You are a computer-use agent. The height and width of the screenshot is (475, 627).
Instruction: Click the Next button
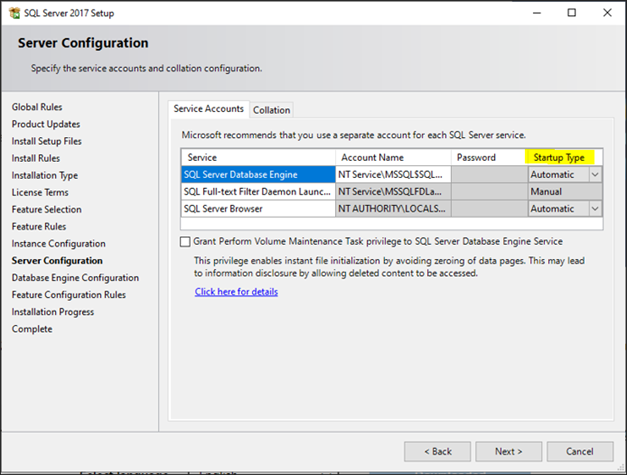pos(507,450)
